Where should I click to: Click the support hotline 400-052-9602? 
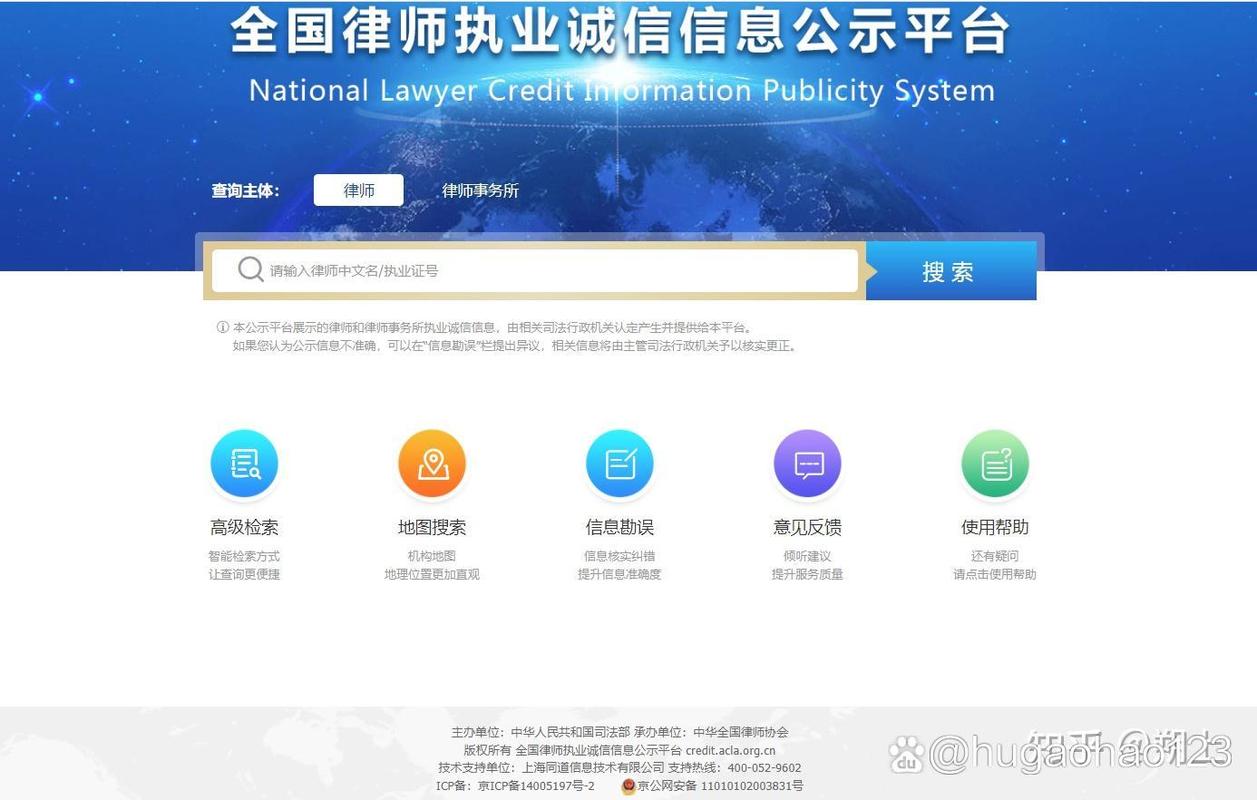[x=764, y=768]
